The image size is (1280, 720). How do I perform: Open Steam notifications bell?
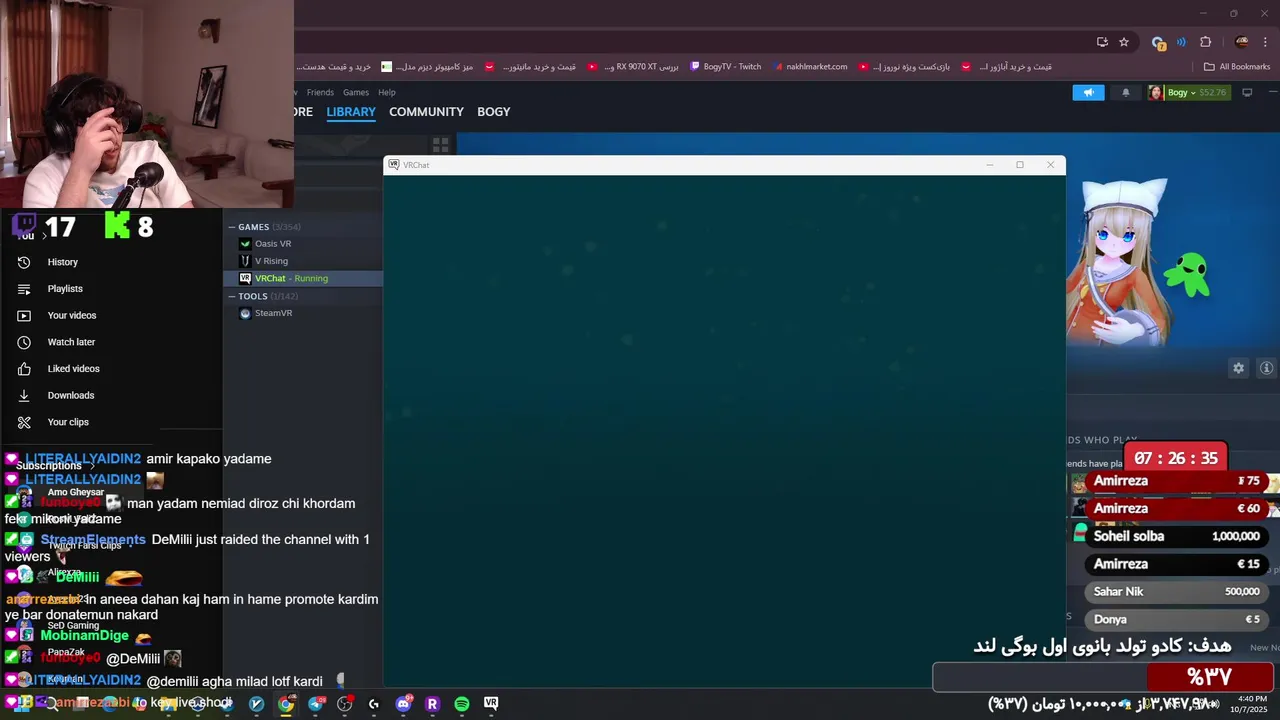point(1126,92)
